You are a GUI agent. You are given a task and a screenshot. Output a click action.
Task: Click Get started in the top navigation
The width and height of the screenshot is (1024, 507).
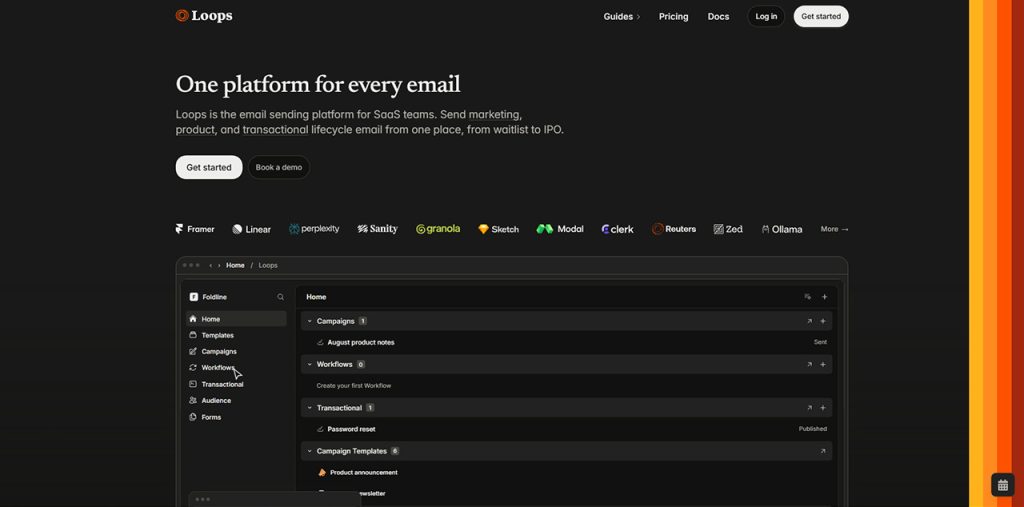pyautogui.click(x=821, y=16)
